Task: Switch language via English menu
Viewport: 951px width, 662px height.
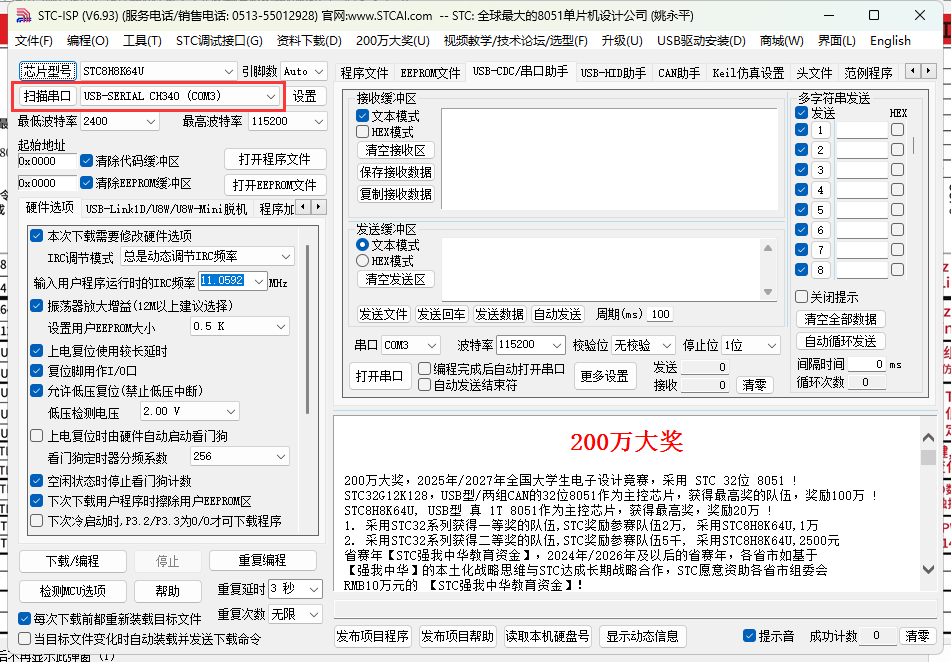Action: [x=890, y=41]
